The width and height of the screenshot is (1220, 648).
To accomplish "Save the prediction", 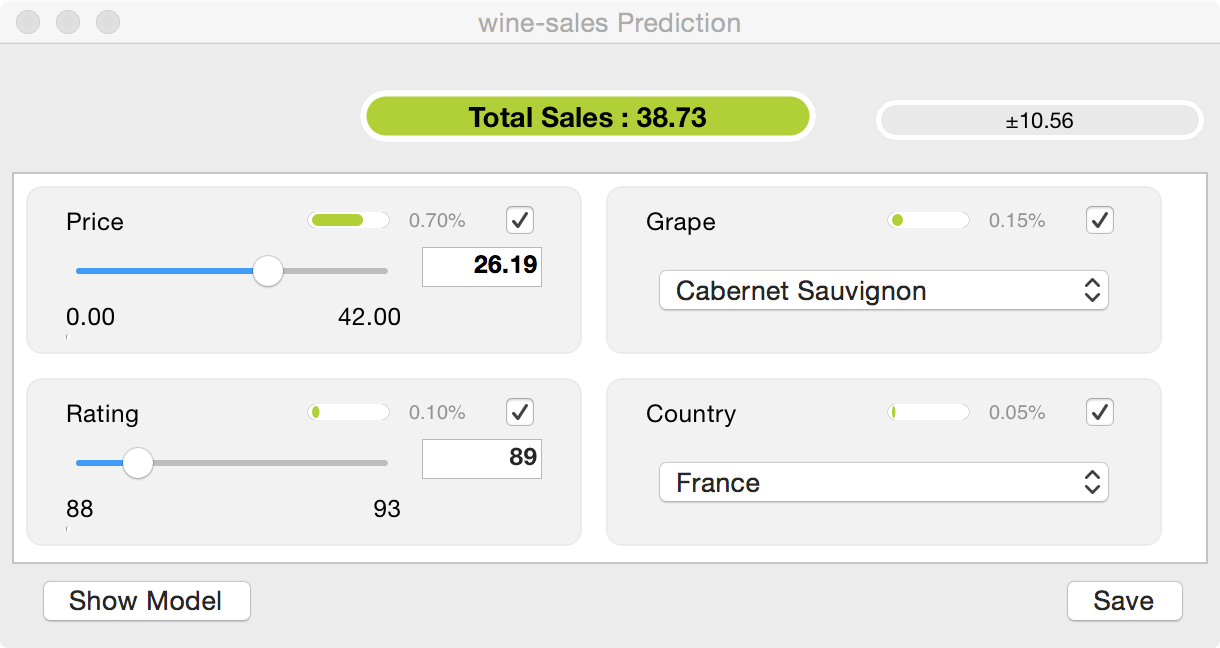I will [x=1124, y=601].
